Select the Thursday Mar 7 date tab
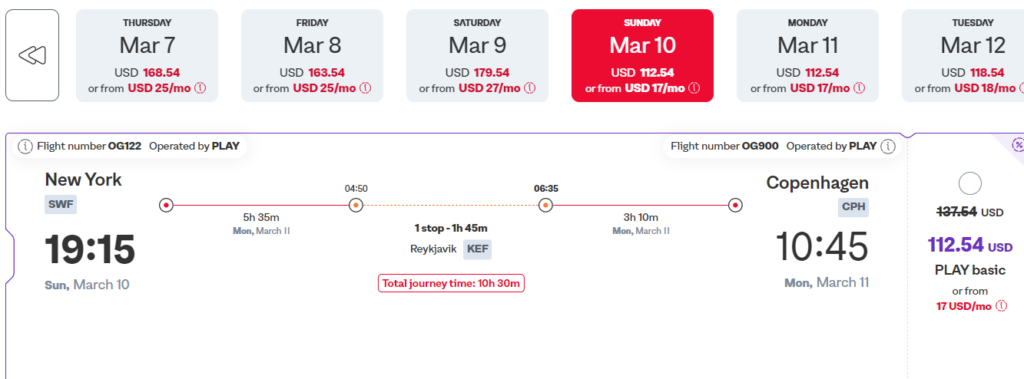The height and width of the screenshot is (379, 1024). point(147,56)
